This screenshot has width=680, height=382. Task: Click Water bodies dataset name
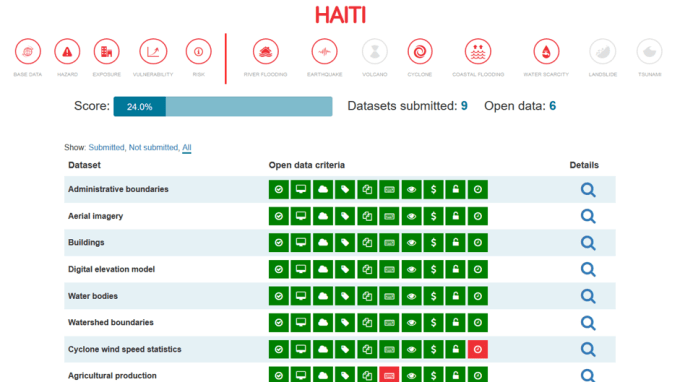[x=92, y=296]
